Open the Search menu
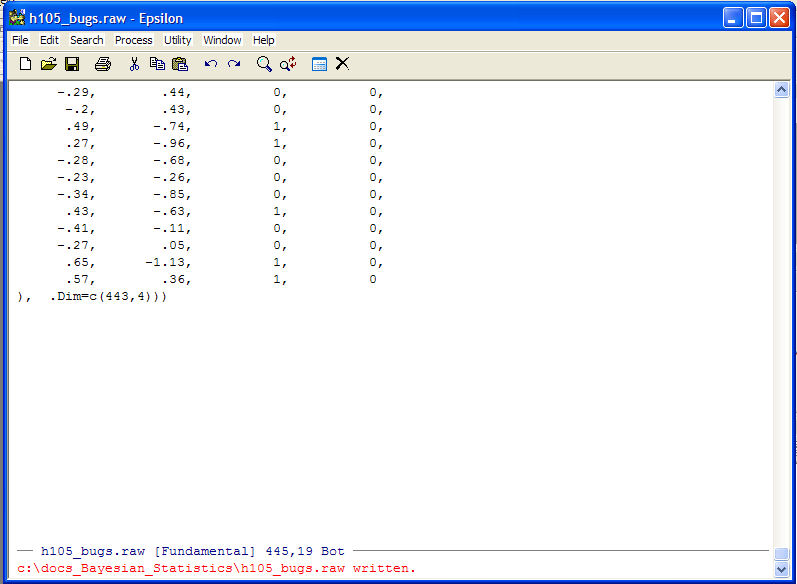 tap(86, 40)
